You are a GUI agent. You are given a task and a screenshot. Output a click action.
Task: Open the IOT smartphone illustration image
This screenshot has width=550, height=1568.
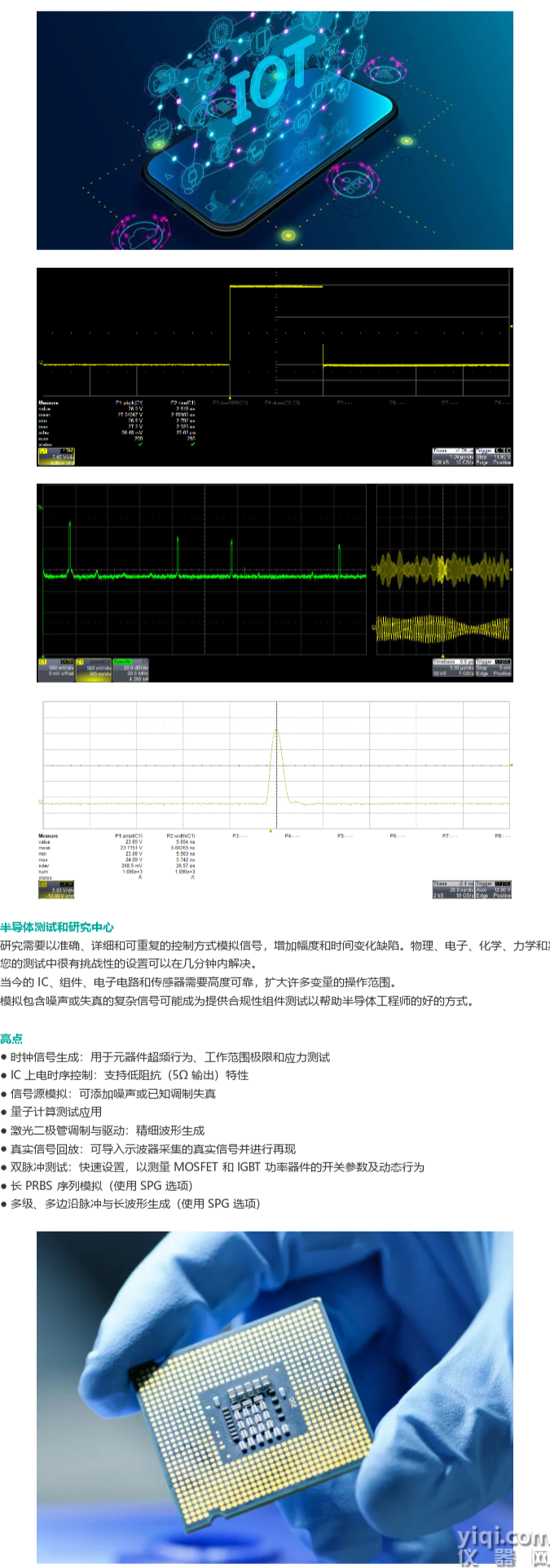275,130
